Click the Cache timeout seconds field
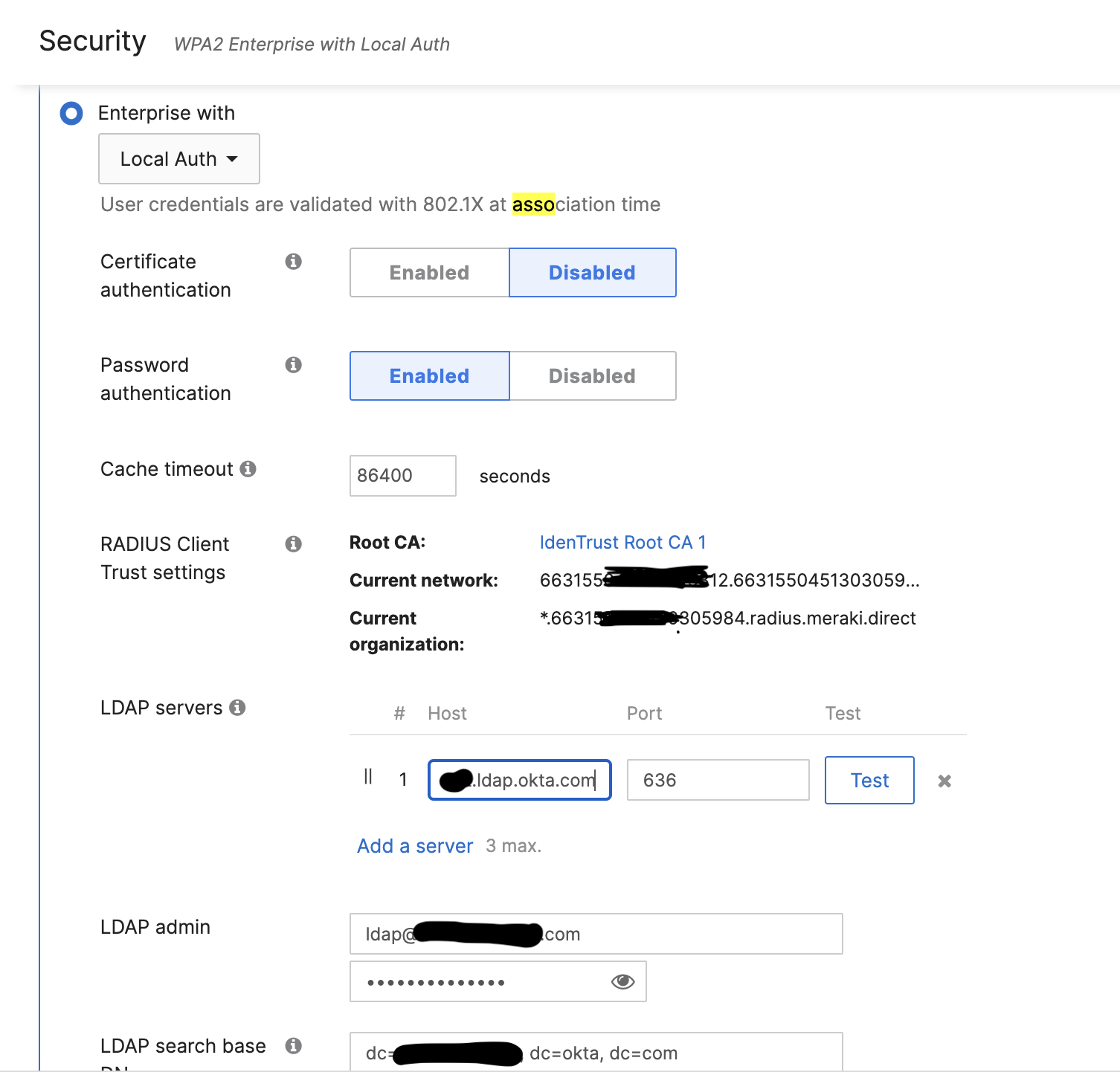The width and height of the screenshot is (1120, 1078). tap(402, 476)
